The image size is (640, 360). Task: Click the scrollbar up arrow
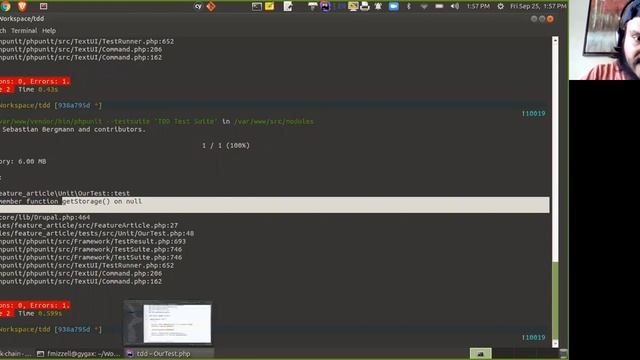(555, 40)
